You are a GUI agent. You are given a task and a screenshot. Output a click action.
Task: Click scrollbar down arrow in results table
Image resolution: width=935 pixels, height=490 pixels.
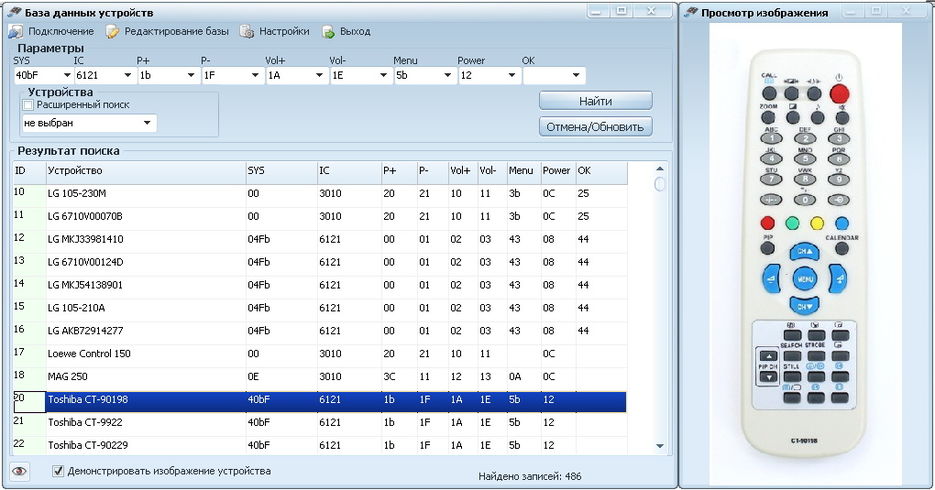660,445
